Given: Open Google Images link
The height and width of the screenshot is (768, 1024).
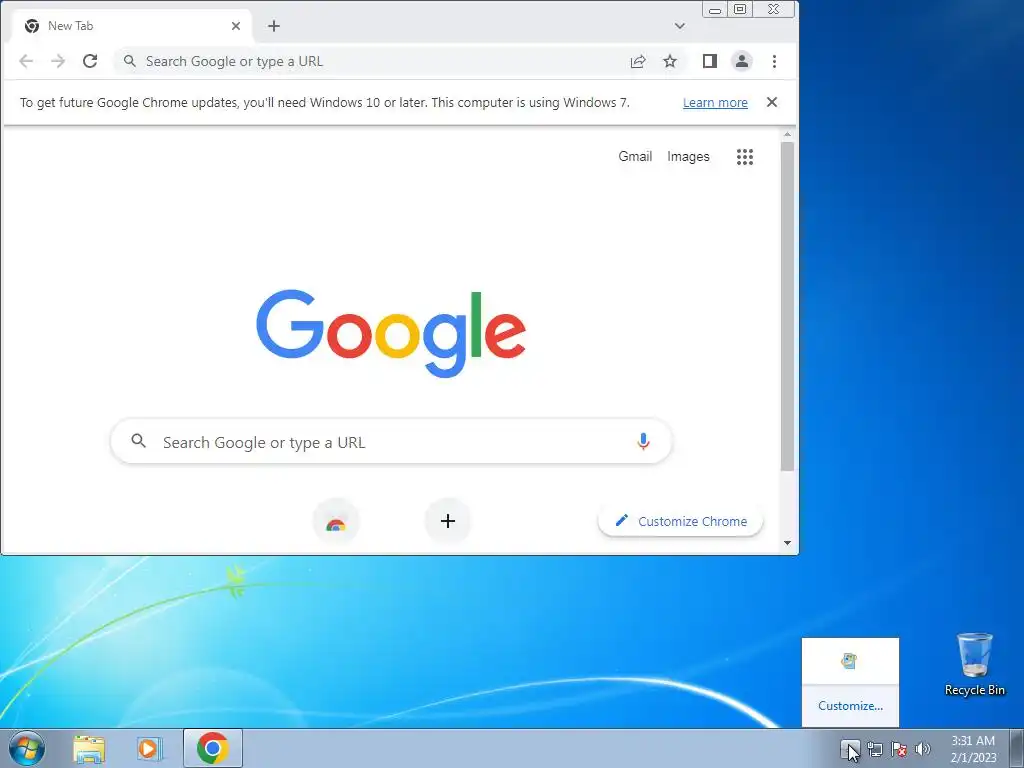Looking at the screenshot, I should [688, 156].
